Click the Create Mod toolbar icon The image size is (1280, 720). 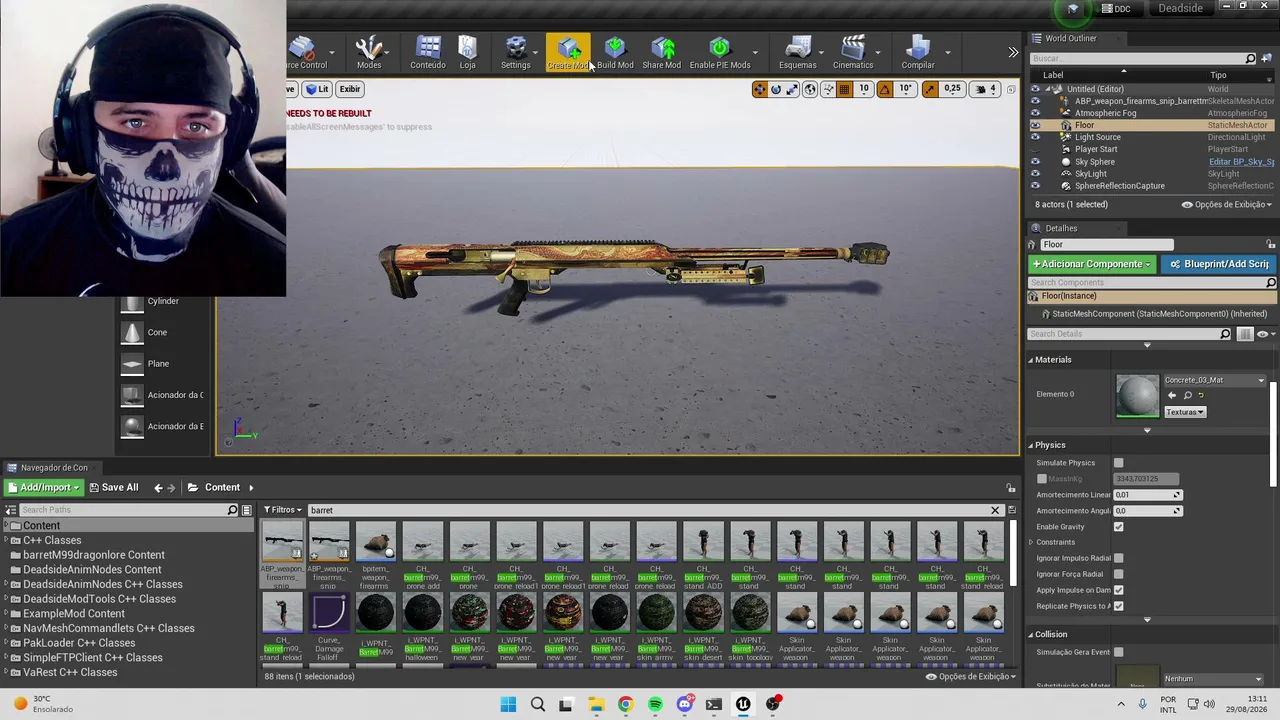pos(568,52)
